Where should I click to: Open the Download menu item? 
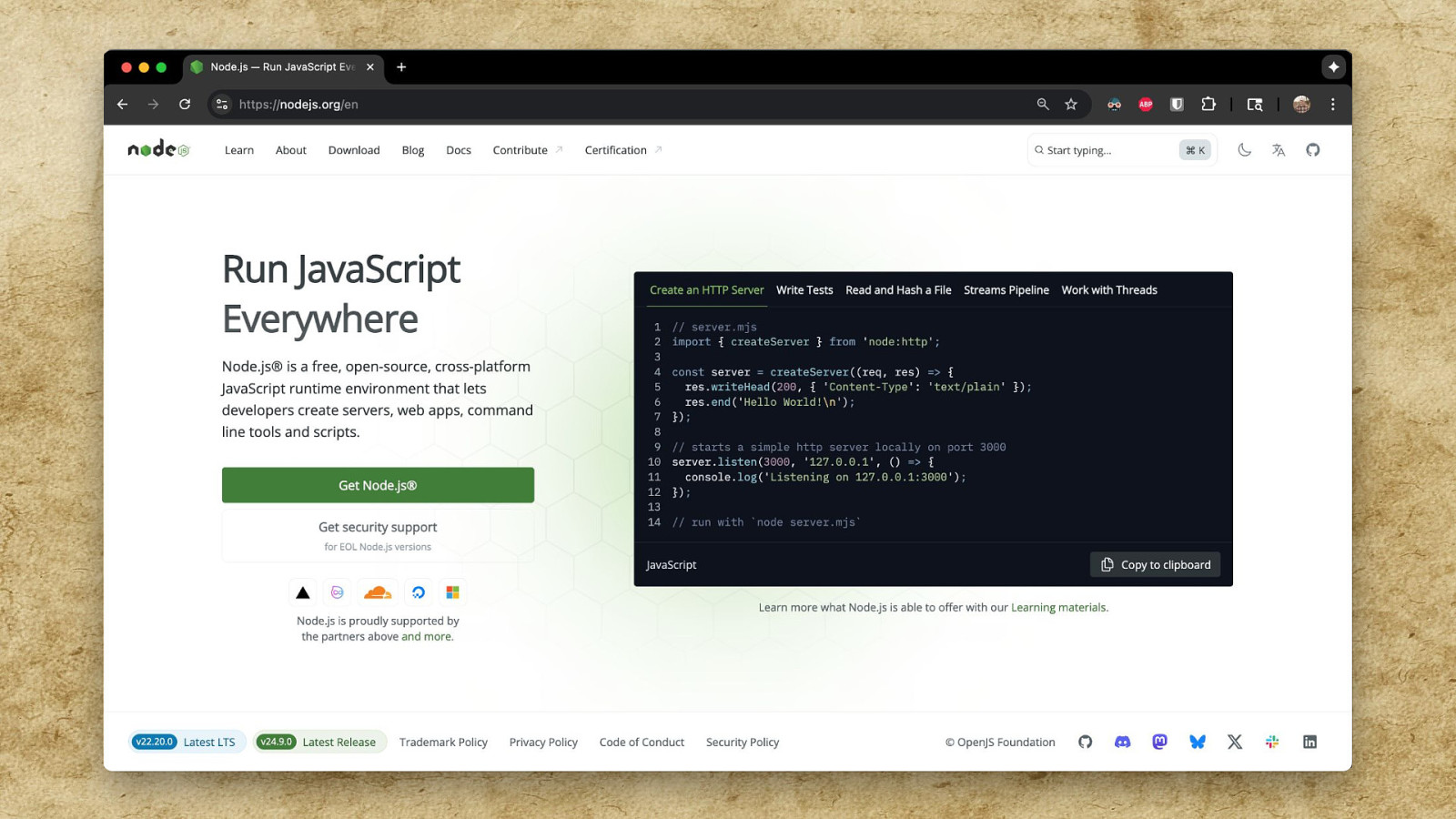click(354, 150)
